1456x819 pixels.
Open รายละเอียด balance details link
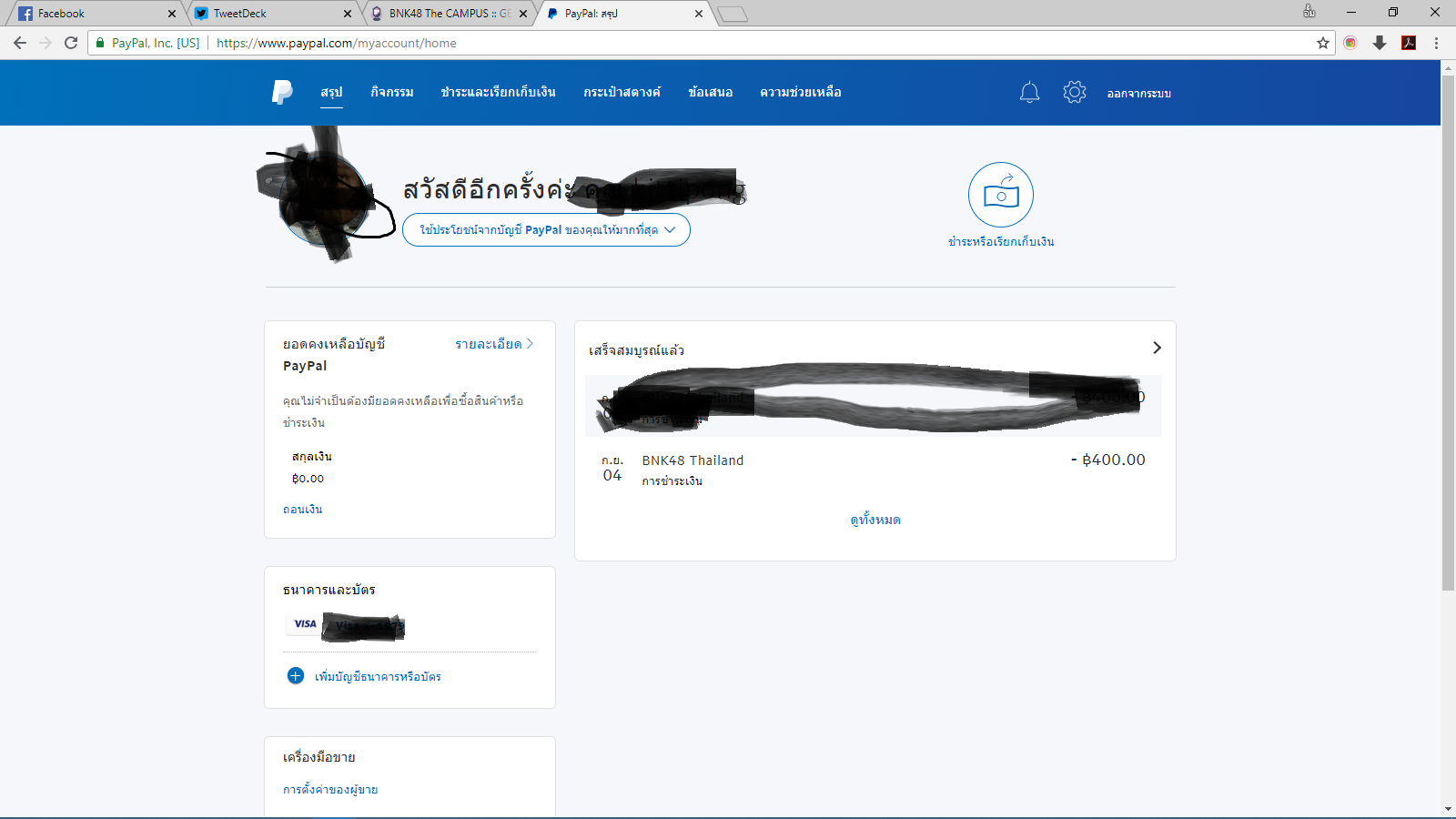[494, 344]
